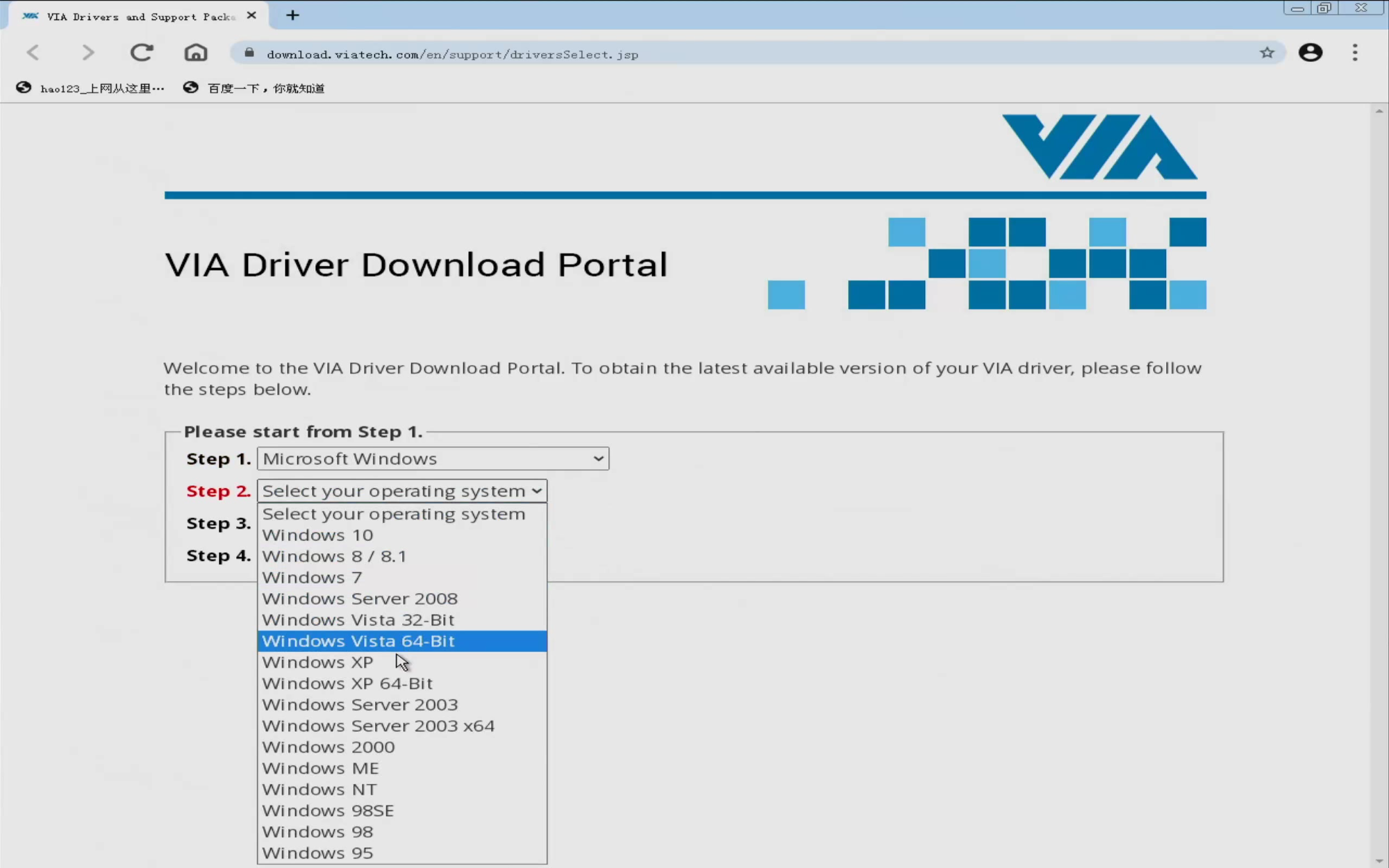Image resolution: width=1389 pixels, height=868 pixels.
Task: Close the VIA Drivers tab
Action: (251, 15)
